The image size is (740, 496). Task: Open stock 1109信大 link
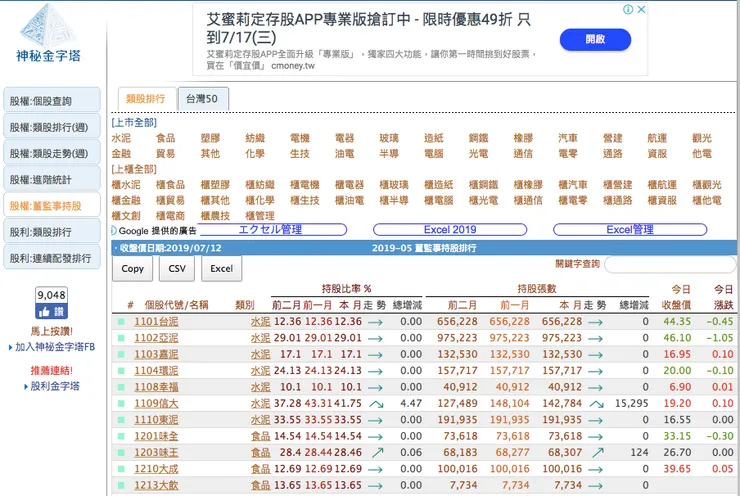[x=156, y=404]
